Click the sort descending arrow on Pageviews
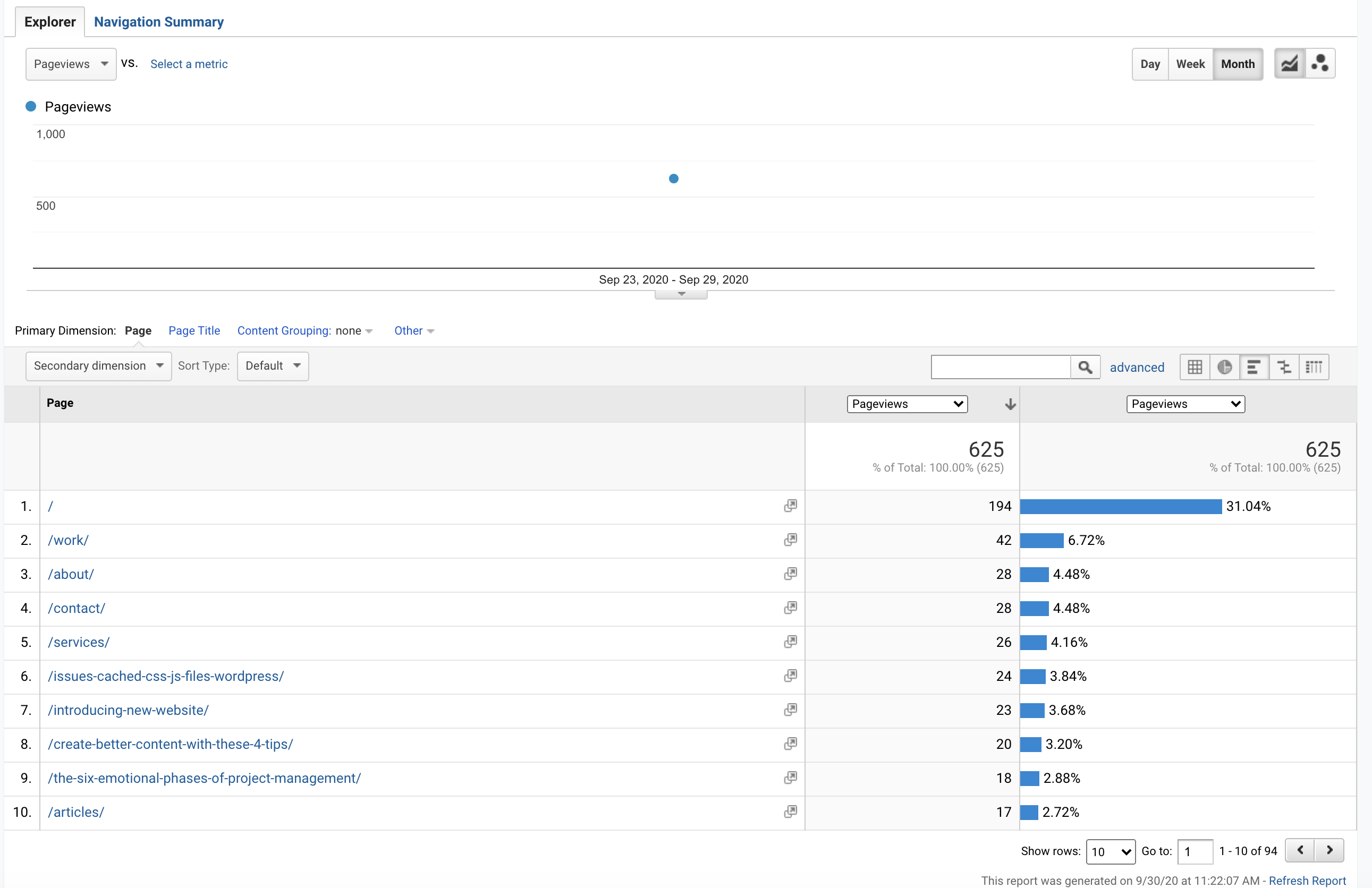 1010,404
